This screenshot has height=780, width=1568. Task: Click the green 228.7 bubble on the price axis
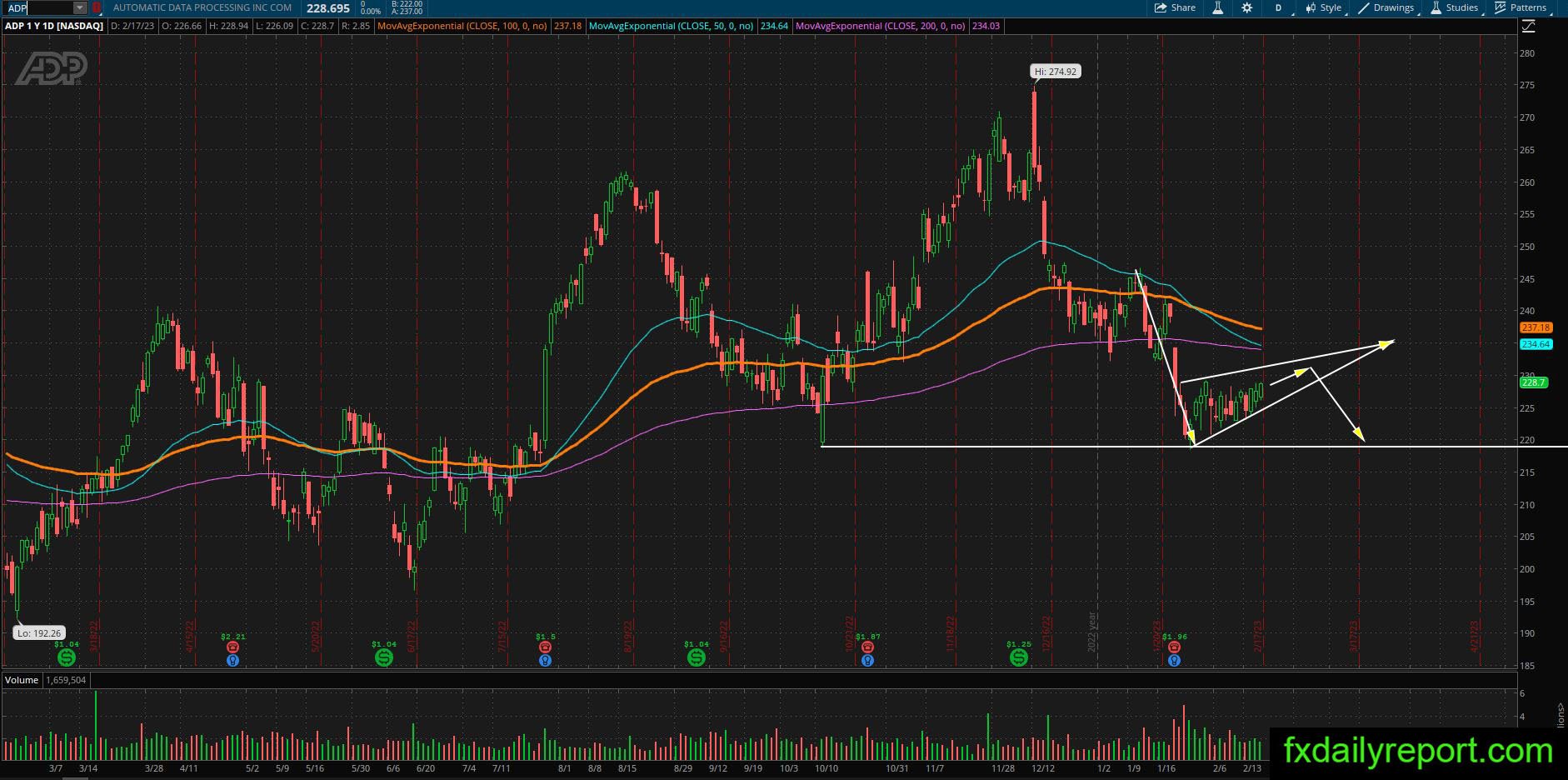tap(1534, 382)
